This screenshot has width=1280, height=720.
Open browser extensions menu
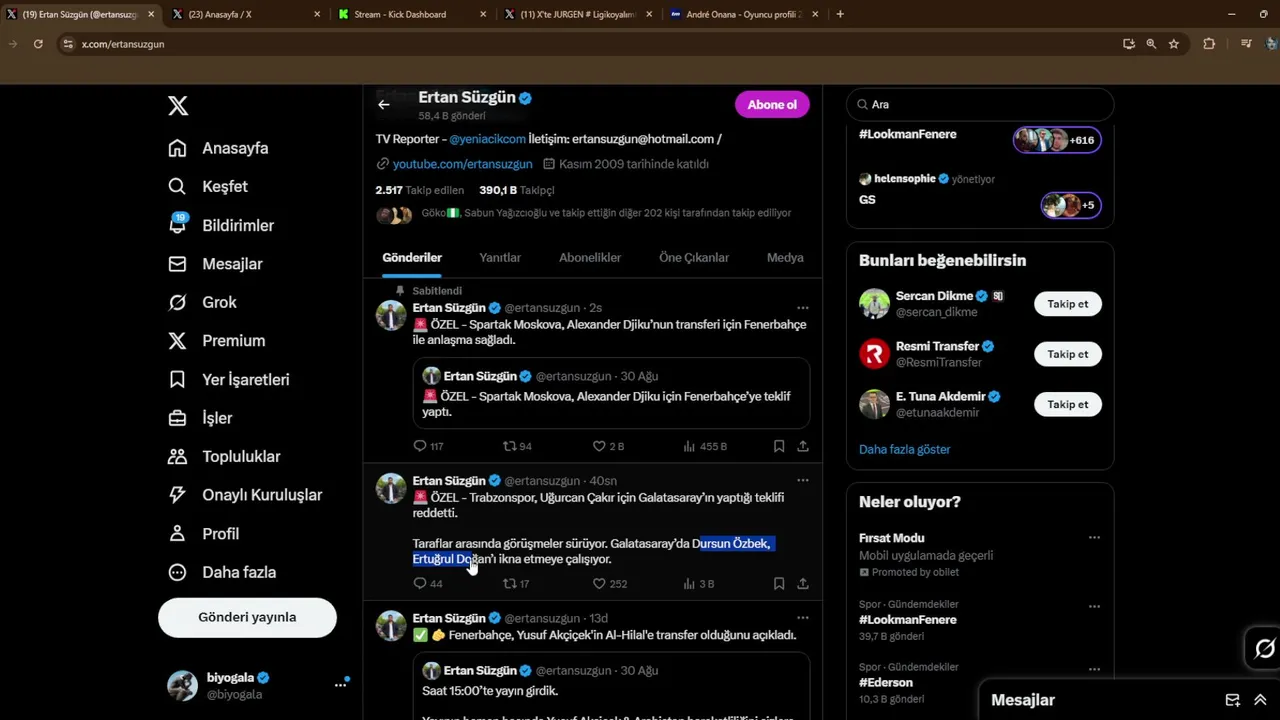tap(1209, 44)
